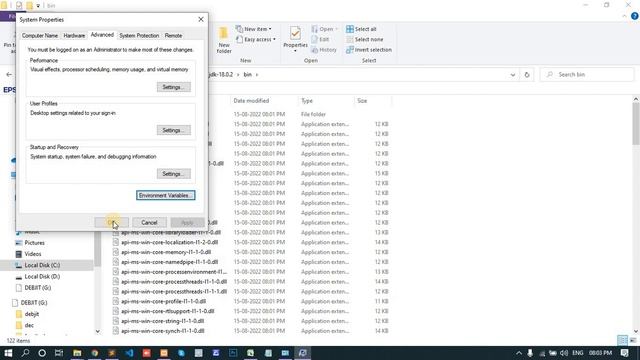This screenshot has width=640, height=360.
Task: Open Task View on taskbar
Action: tap(59, 353)
